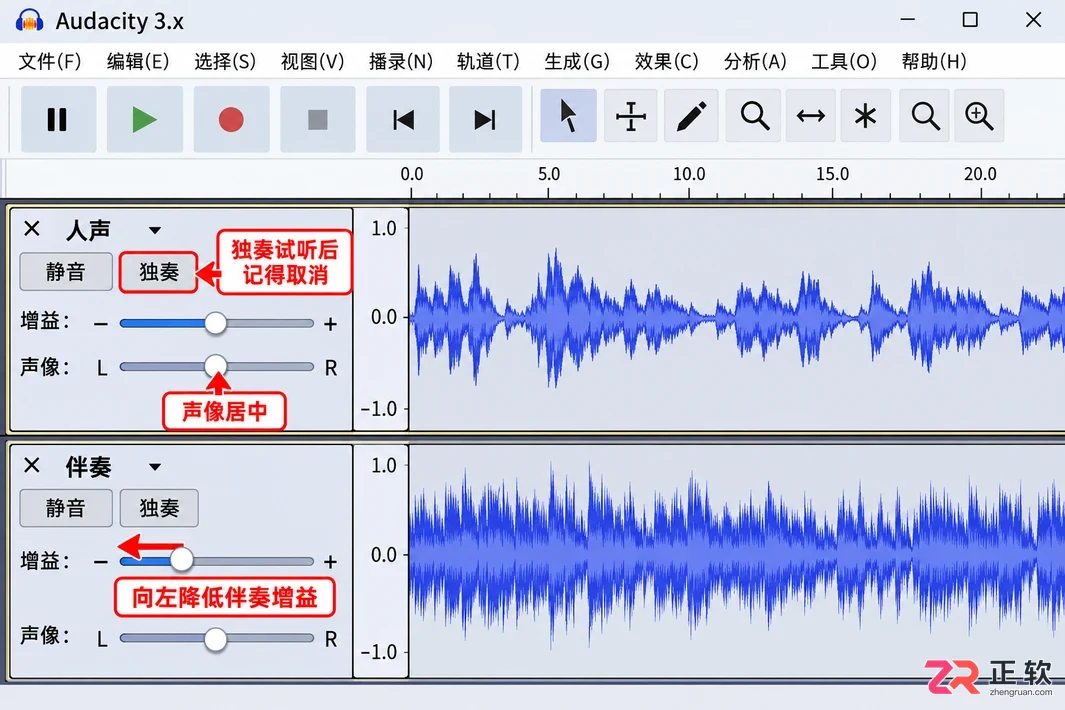This screenshot has width=1065, height=710.
Task: Open the 选择(S) menu
Action: point(225,61)
